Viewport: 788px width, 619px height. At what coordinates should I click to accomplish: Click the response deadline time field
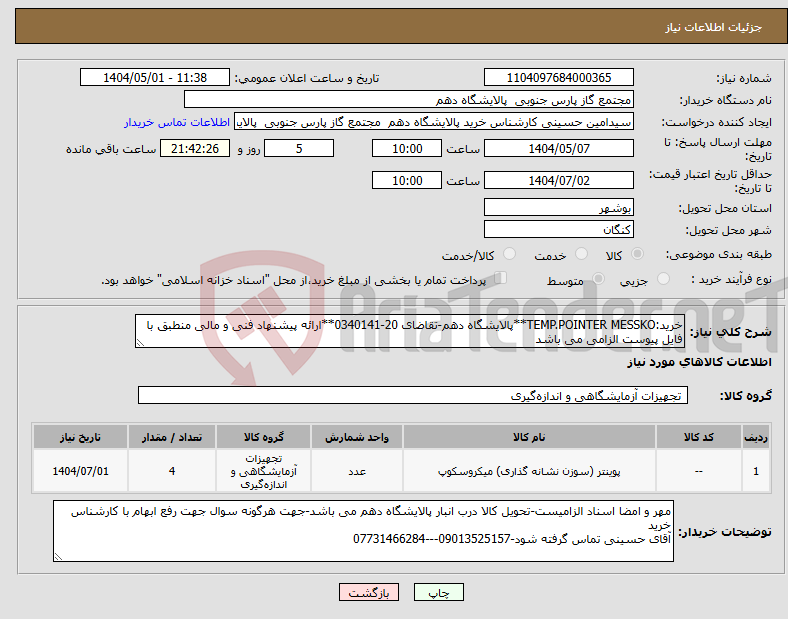407,149
